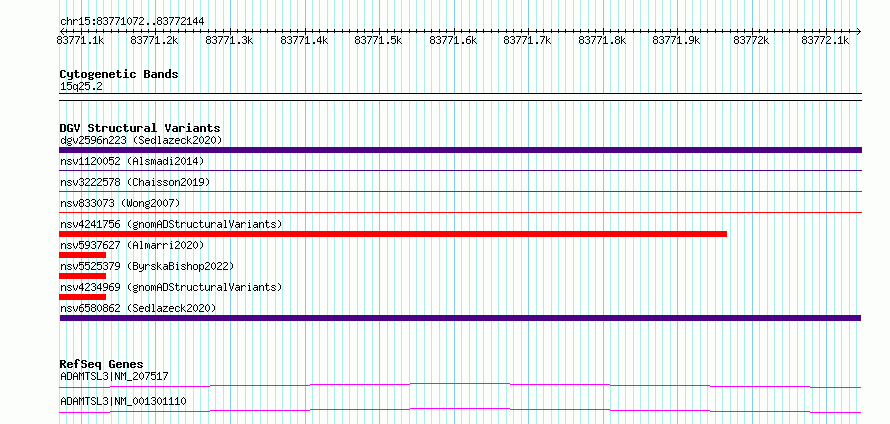
Task: Click the nsv3222578 thin red line
Action: [460, 191]
